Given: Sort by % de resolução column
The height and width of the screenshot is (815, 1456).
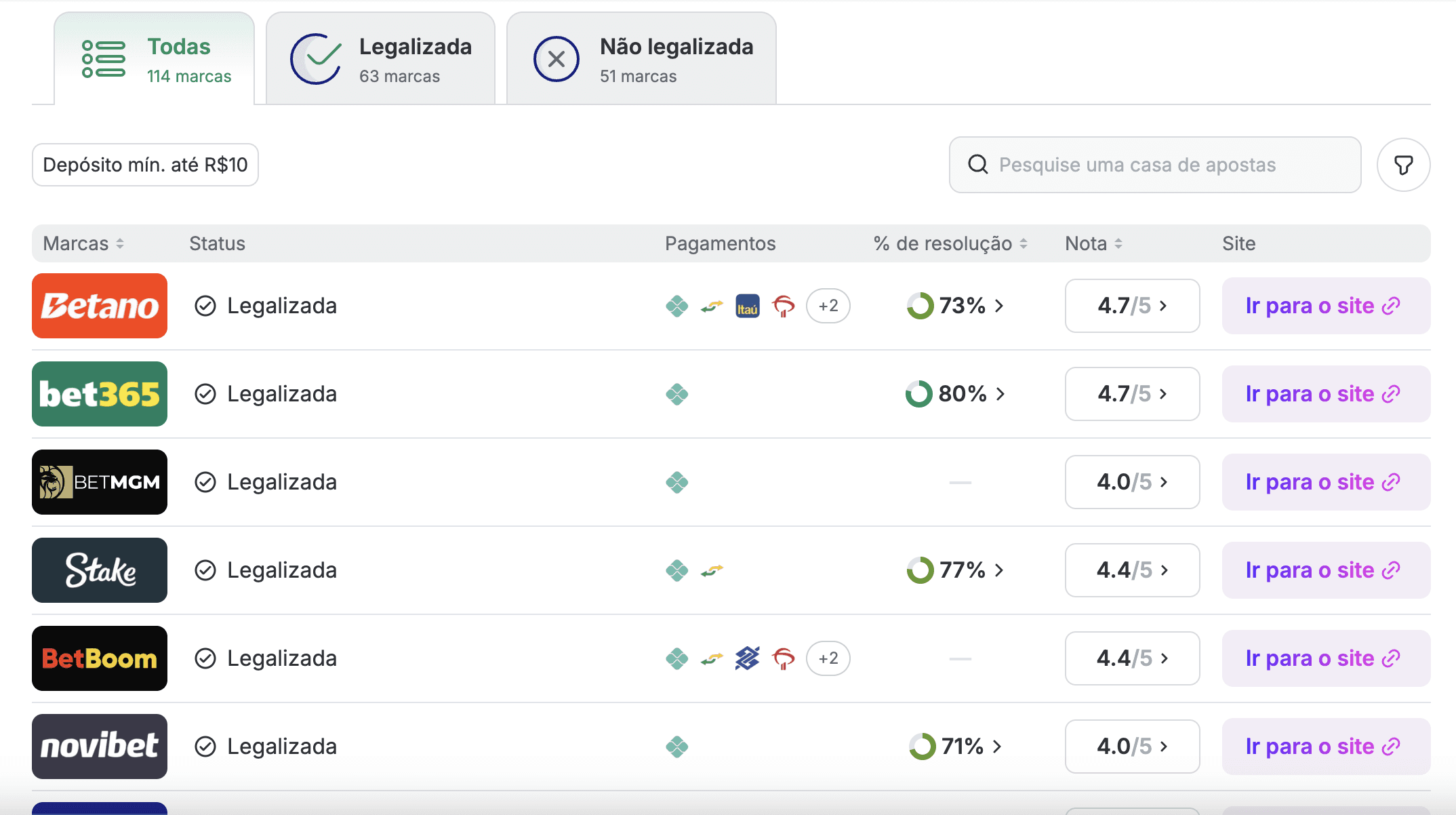Looking at the screenshot, I should coord(950,243).
